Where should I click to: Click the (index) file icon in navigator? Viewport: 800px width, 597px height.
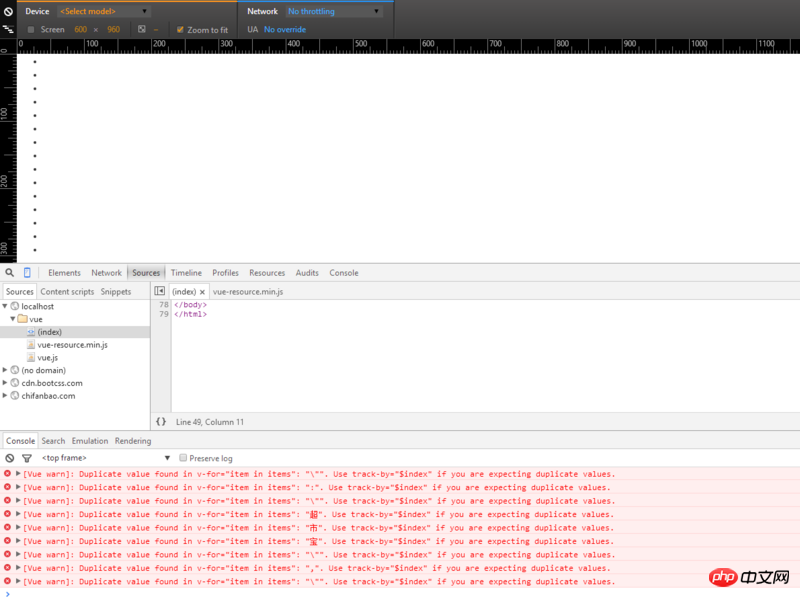[x=31, y=332]
